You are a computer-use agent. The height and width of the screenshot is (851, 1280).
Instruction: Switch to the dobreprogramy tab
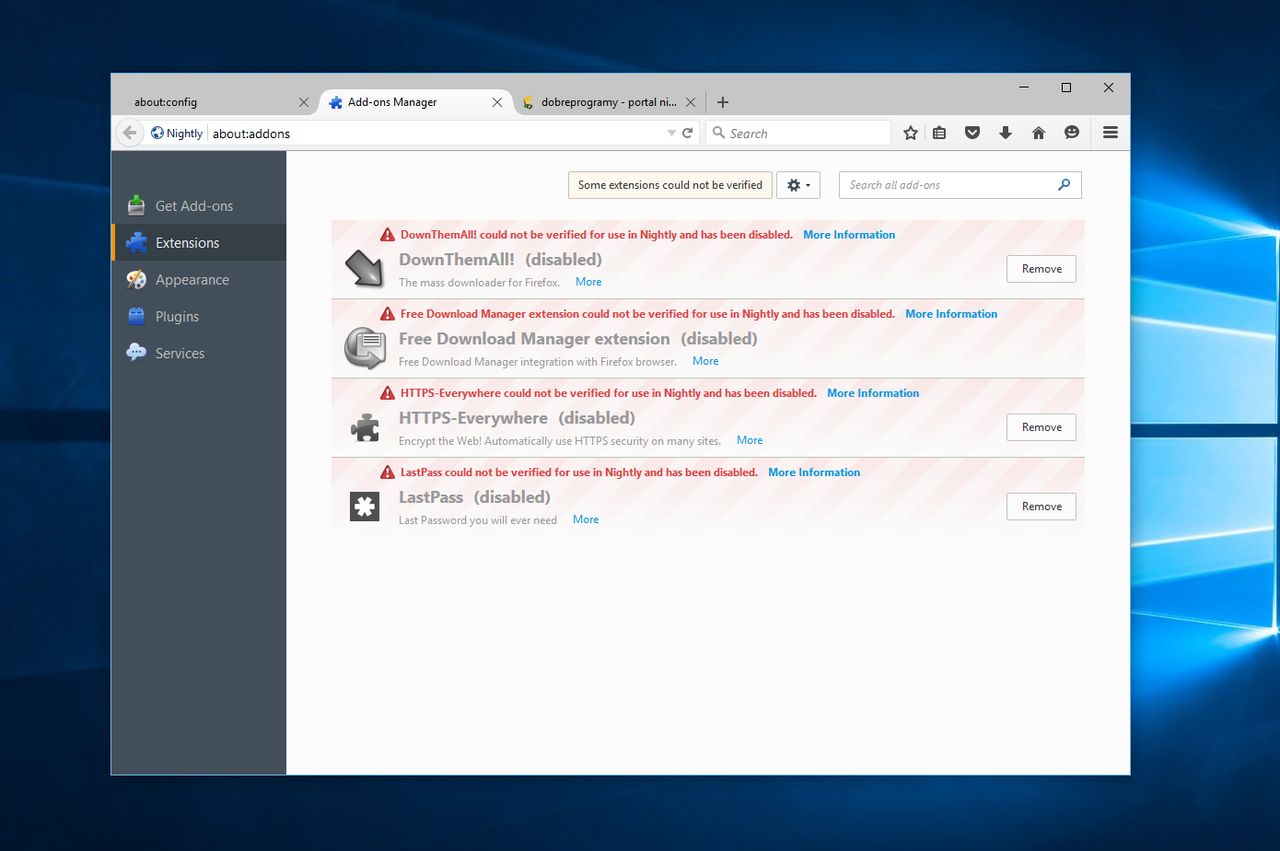609,102
